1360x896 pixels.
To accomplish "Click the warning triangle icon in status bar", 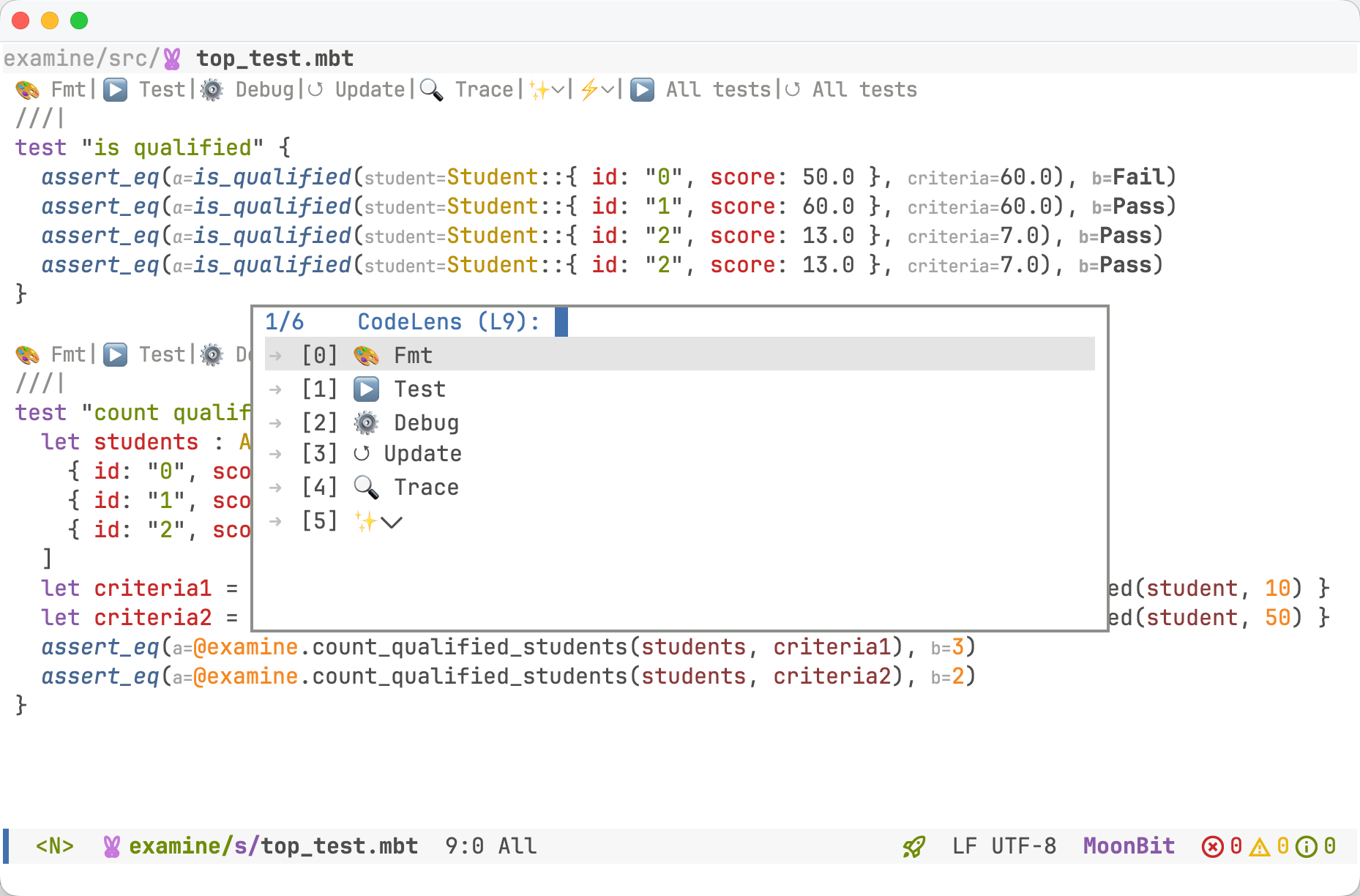I will 1260,847.
